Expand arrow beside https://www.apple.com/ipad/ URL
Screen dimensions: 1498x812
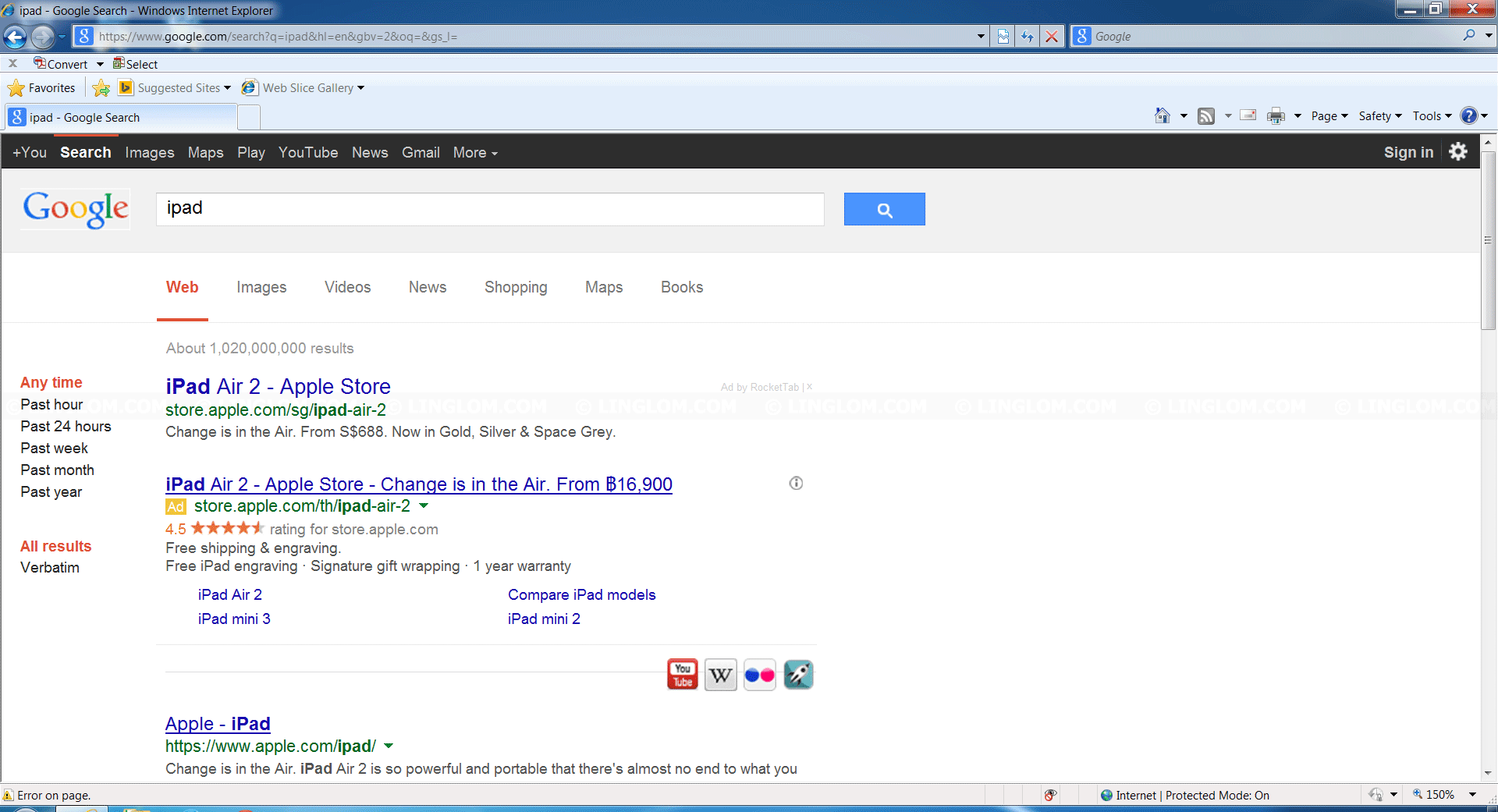coord(389,746)
